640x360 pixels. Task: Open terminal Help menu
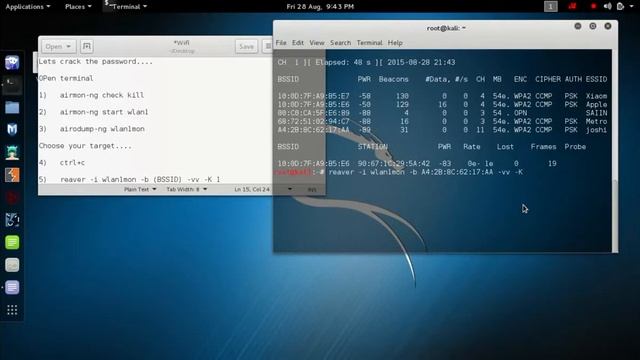[395, 42]
